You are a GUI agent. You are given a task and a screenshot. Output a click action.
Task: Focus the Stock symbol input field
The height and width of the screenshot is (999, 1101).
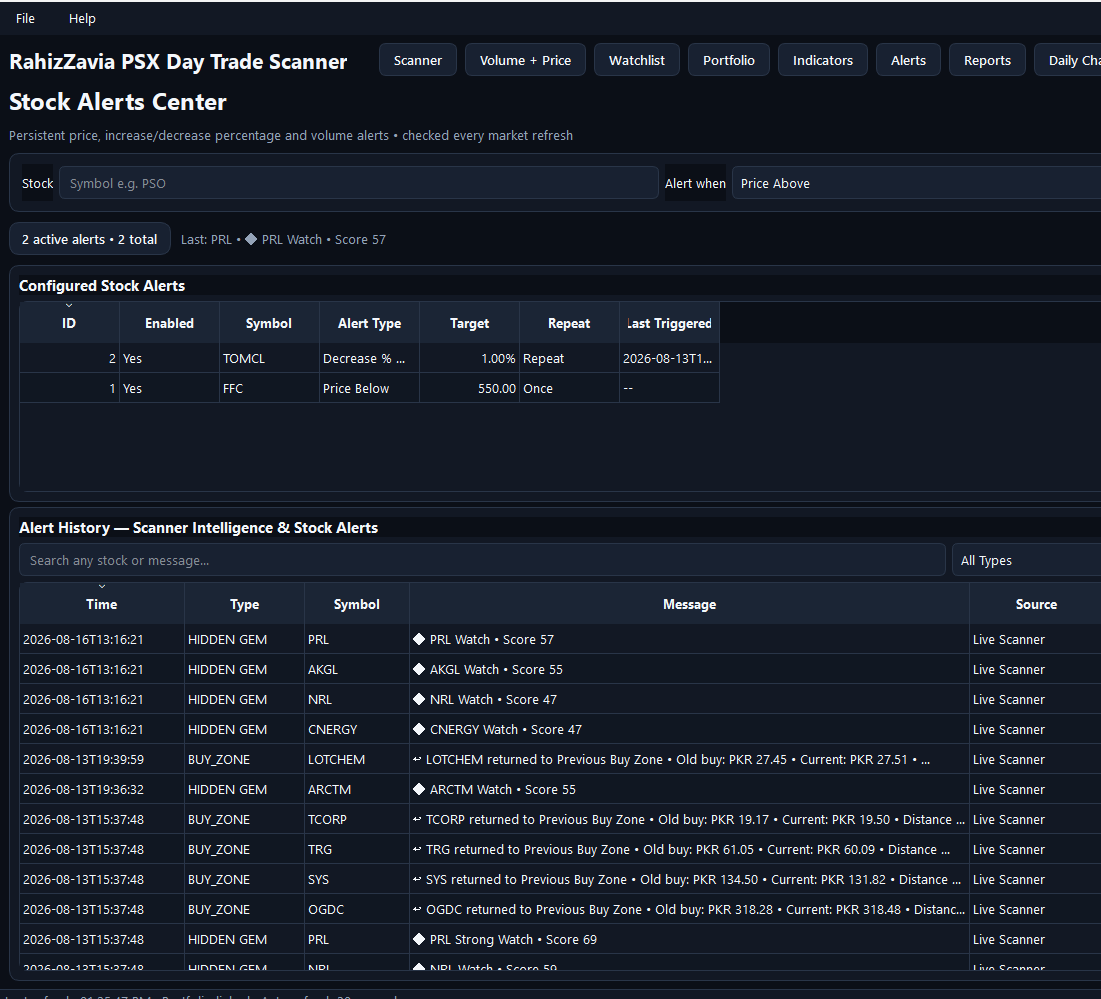pyautogui.click(x=359, y=183)
